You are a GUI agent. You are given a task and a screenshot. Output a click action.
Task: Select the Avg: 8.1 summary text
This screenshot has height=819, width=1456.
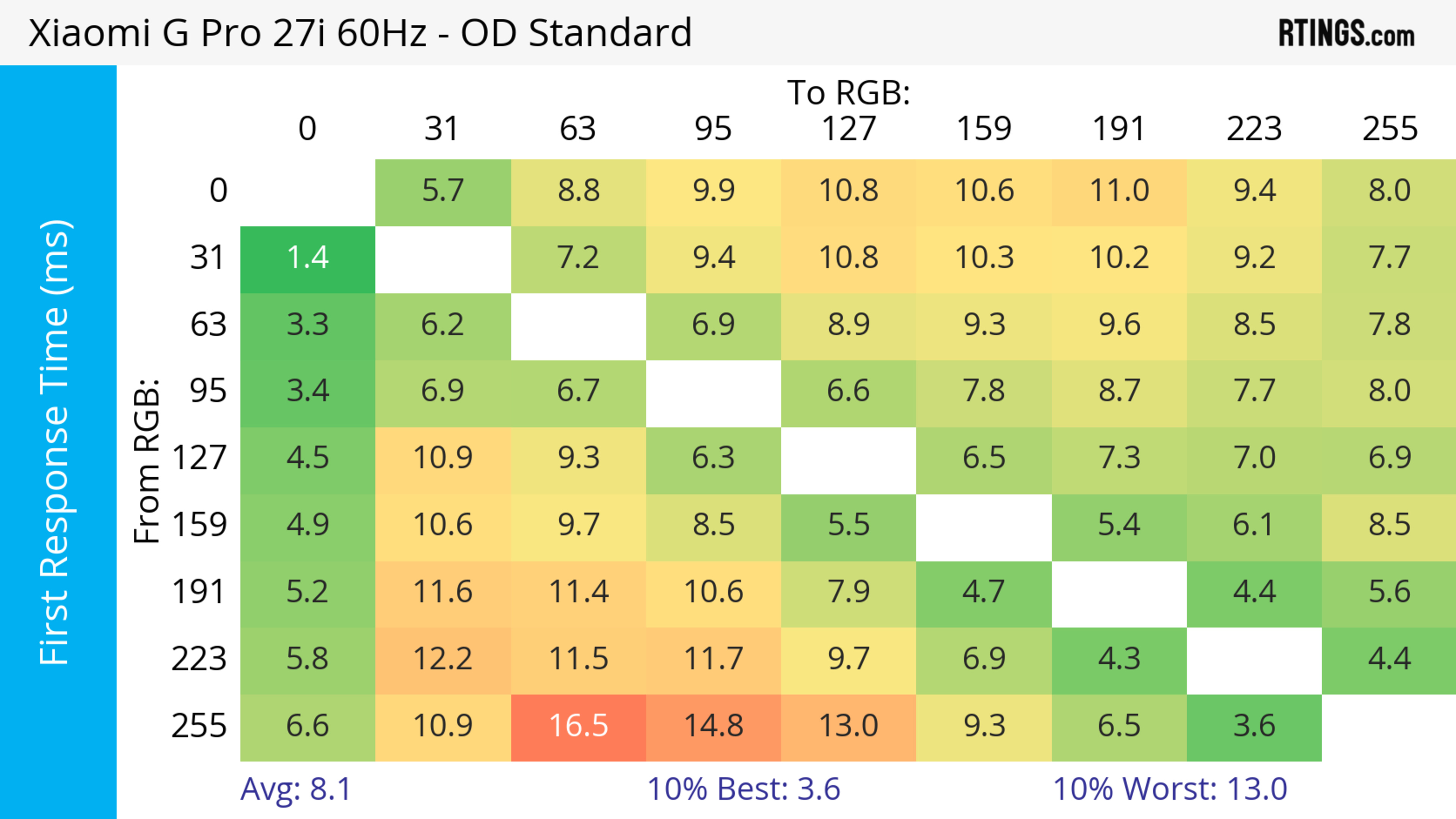(x=296, y=789)
